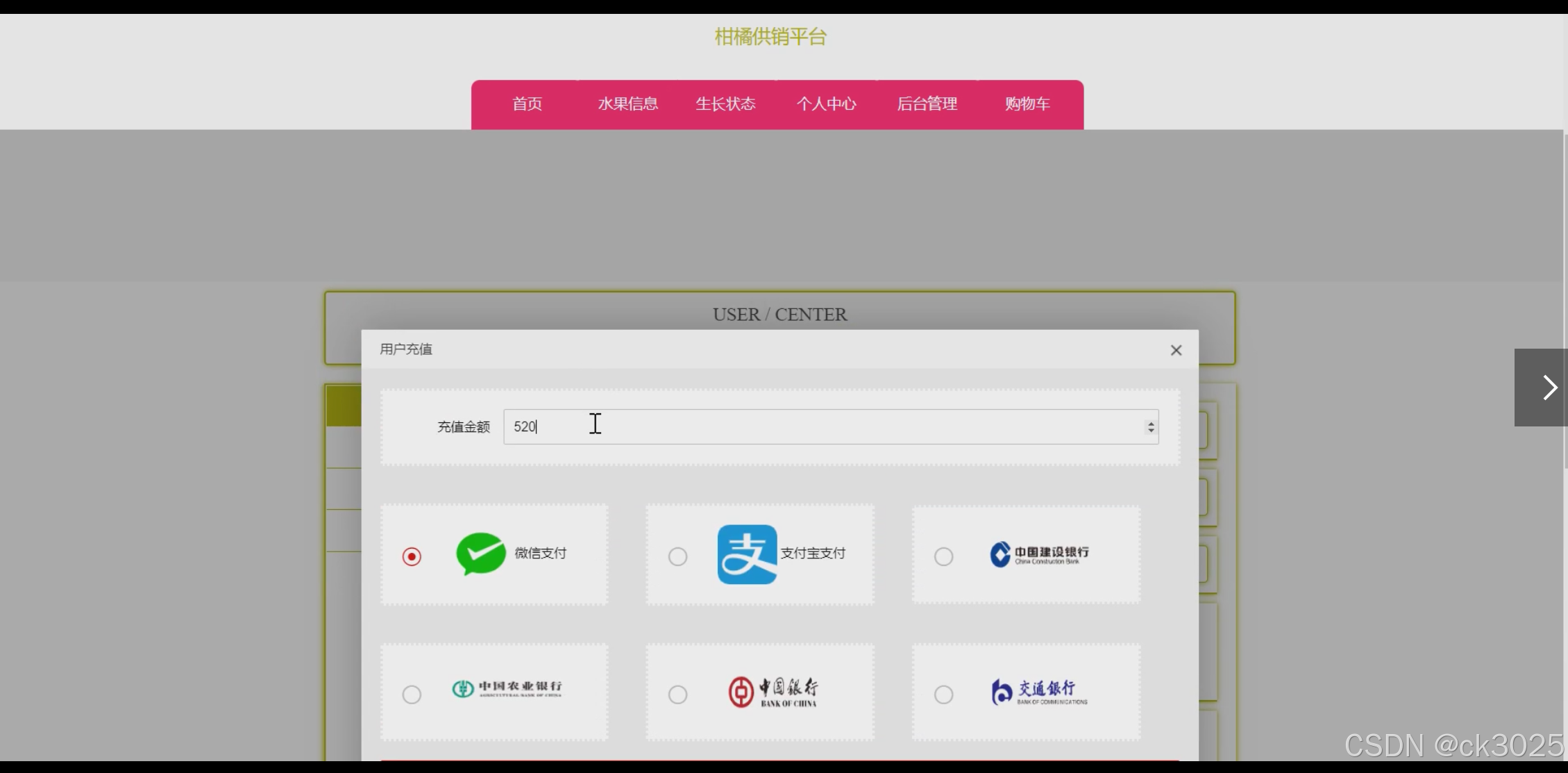Select the 微信支付 radio button

click(412, 557)
